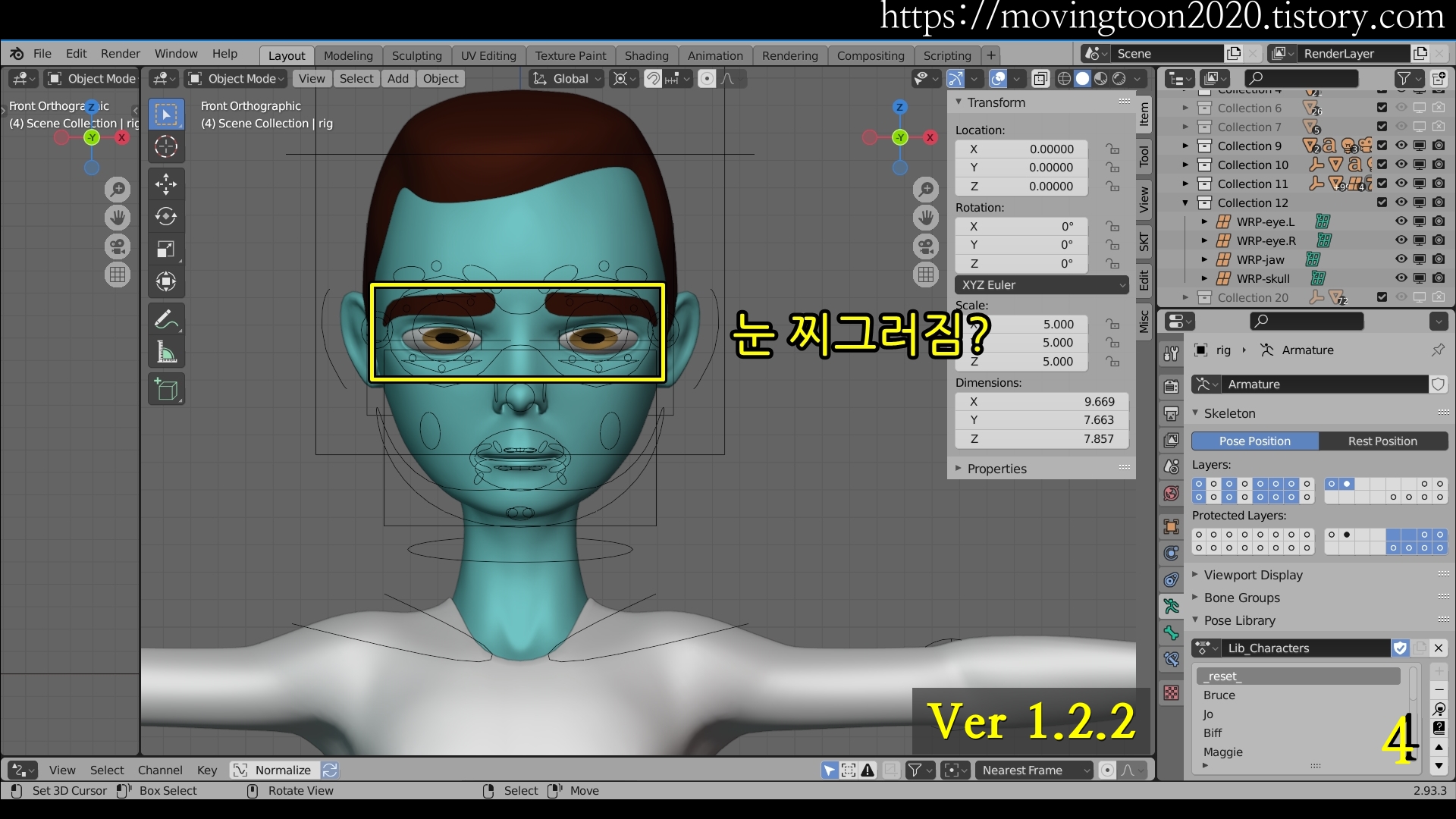
Task: Collapse the Collection 12 tree item
Action: [x=1185, y=202]
